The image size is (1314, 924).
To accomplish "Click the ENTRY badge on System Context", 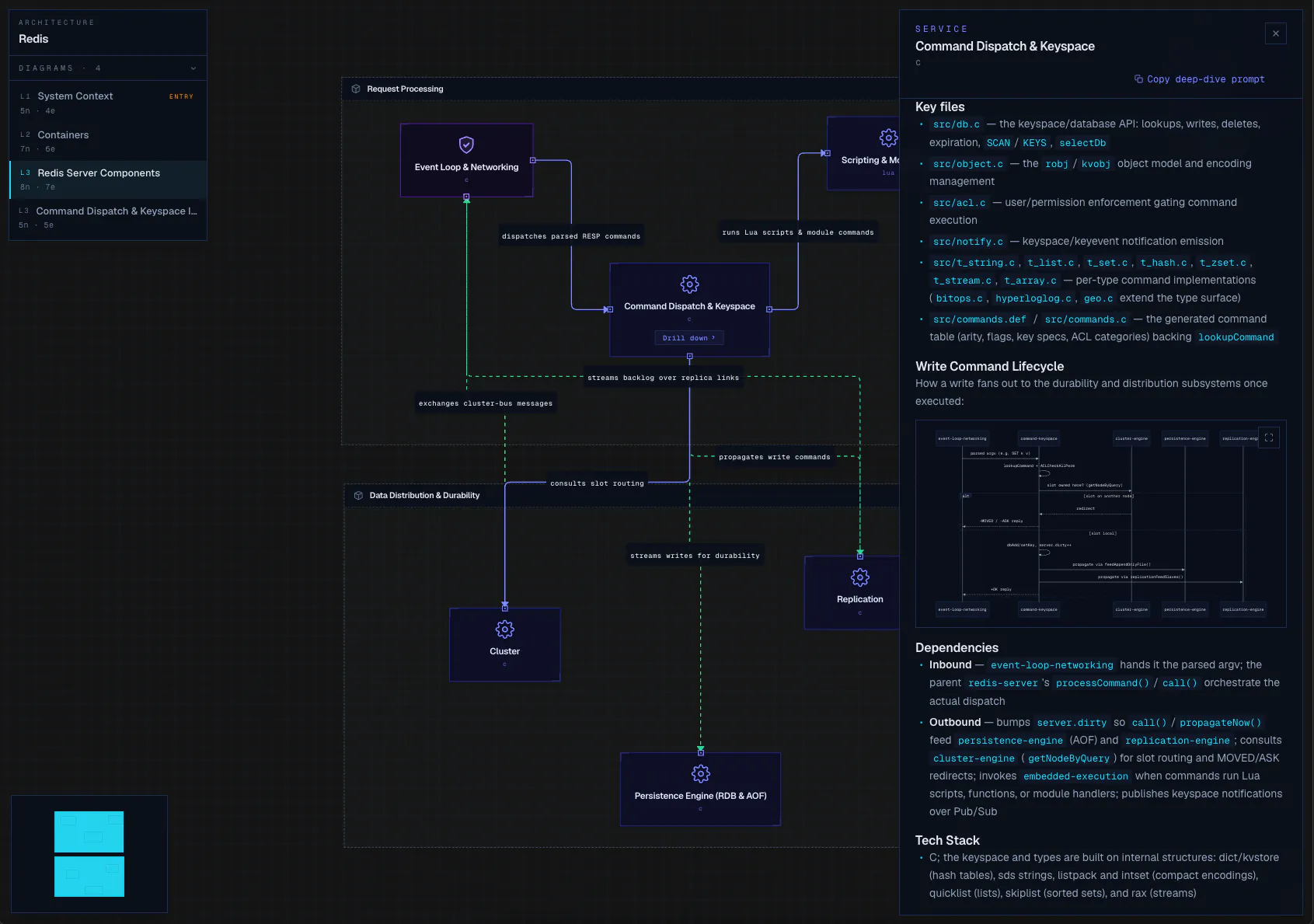I will (x=181, y=96).
